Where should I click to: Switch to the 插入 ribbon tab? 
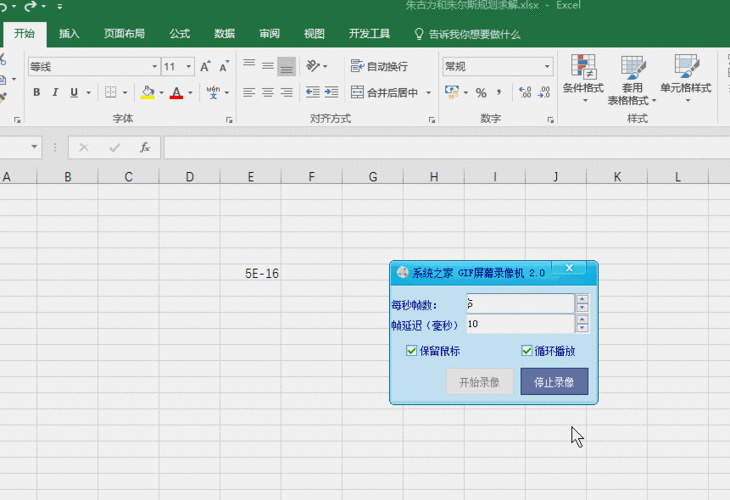69,34
